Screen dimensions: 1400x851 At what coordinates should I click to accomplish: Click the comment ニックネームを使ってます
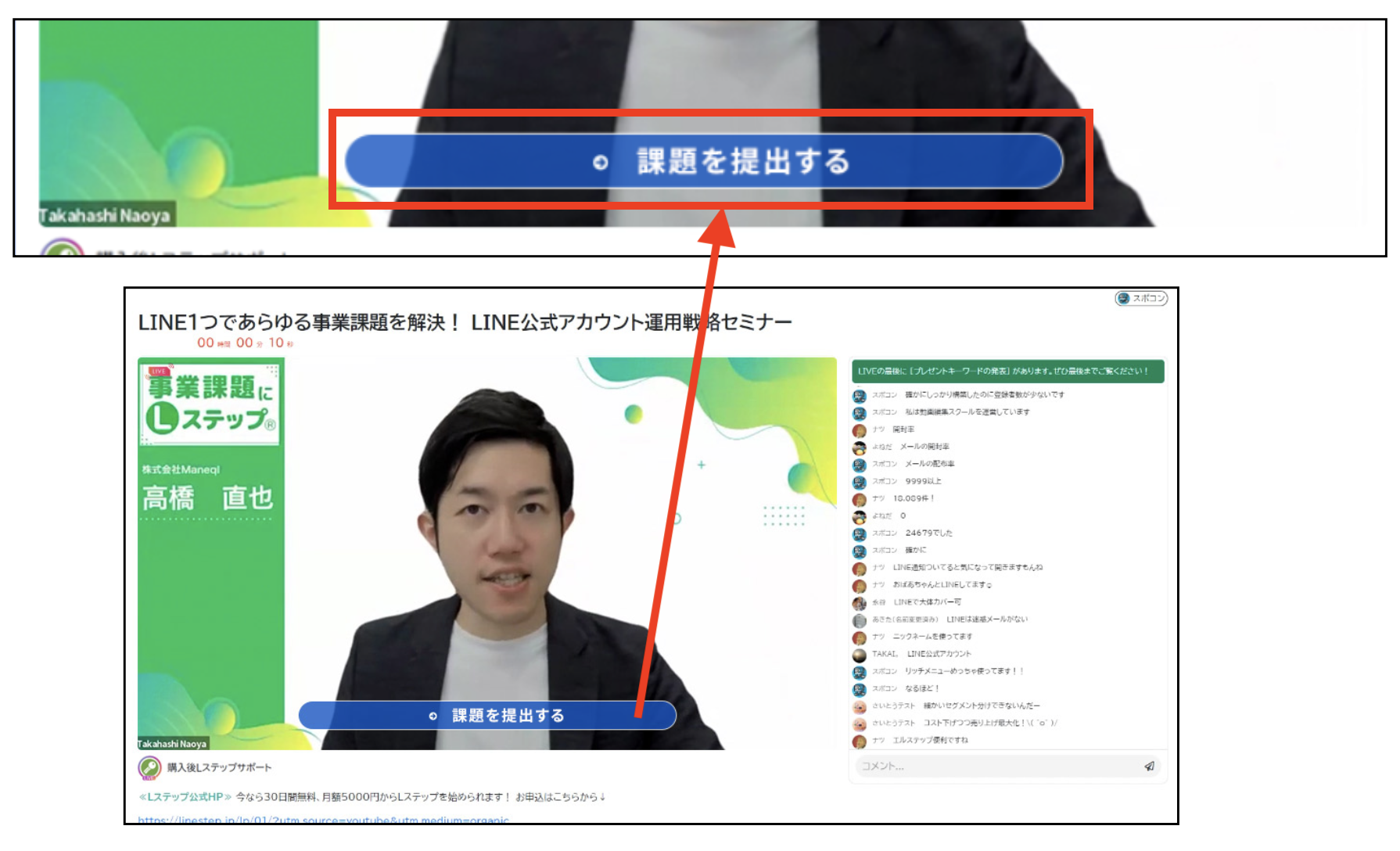coord(932,637)
